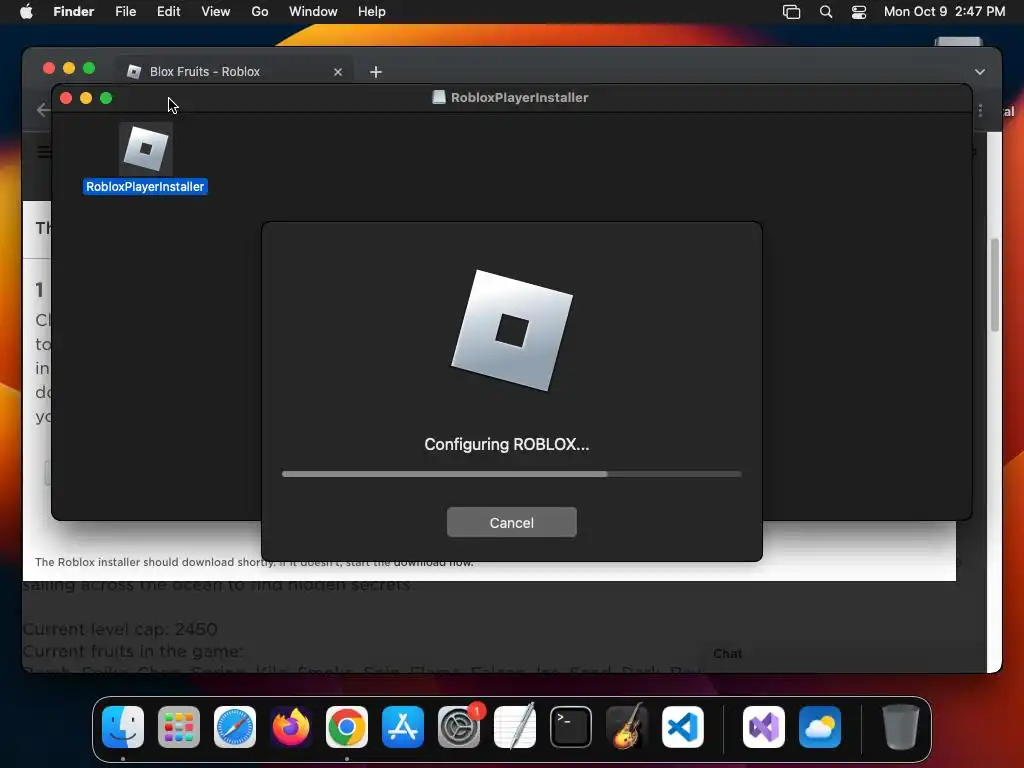Click the Chat label in the browser page
This screenshot has width=1024, height=768.
[728, 654]
